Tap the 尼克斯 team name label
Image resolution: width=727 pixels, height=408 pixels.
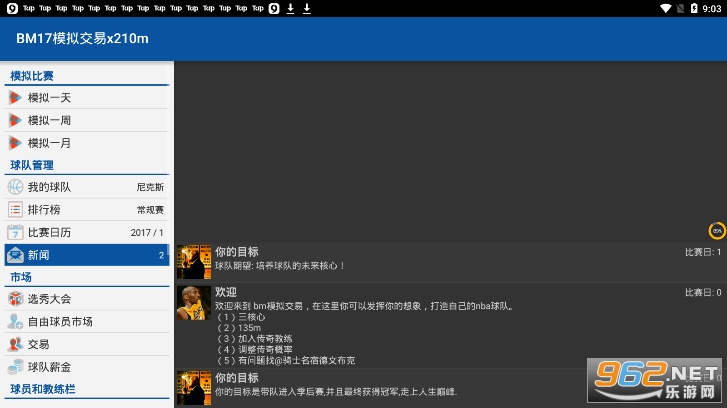[150, 187]
